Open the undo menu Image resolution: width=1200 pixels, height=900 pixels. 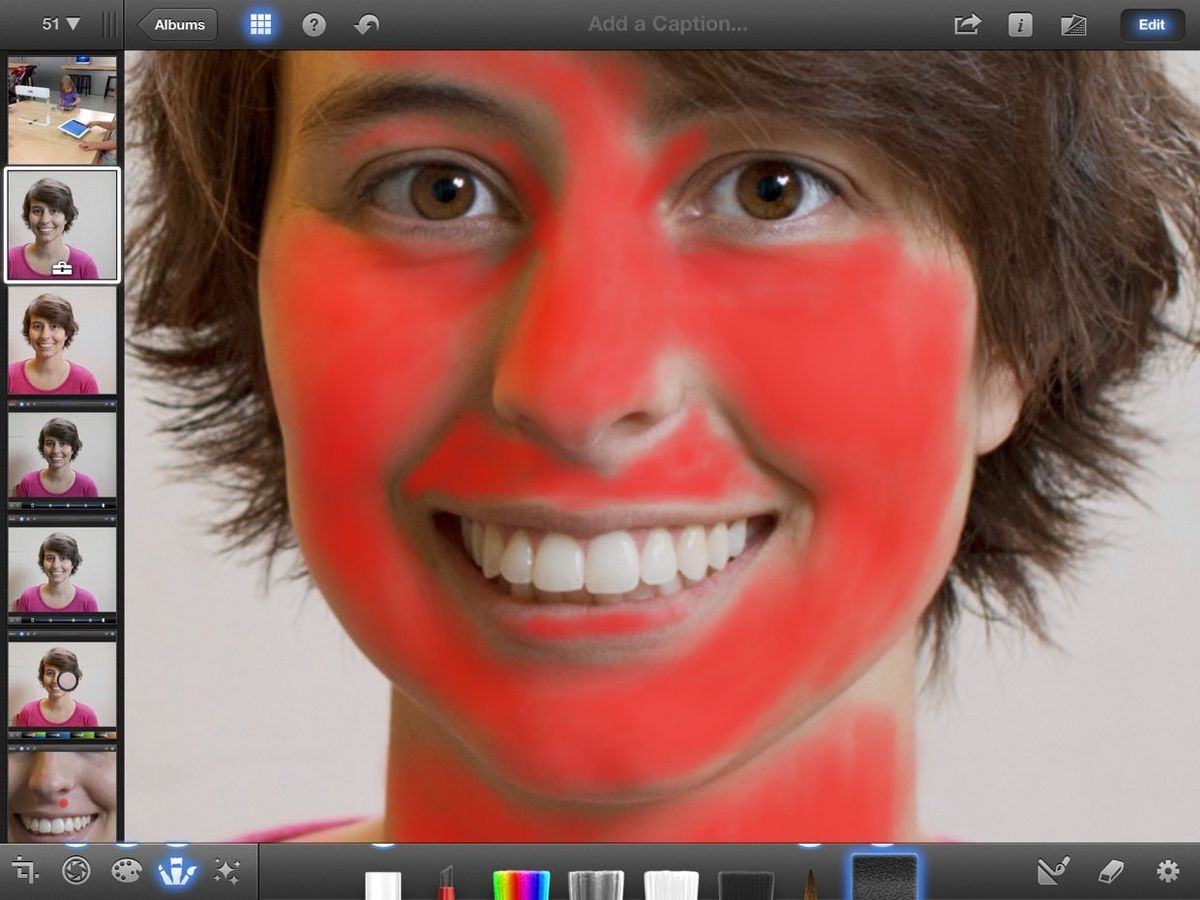[368, 25]
